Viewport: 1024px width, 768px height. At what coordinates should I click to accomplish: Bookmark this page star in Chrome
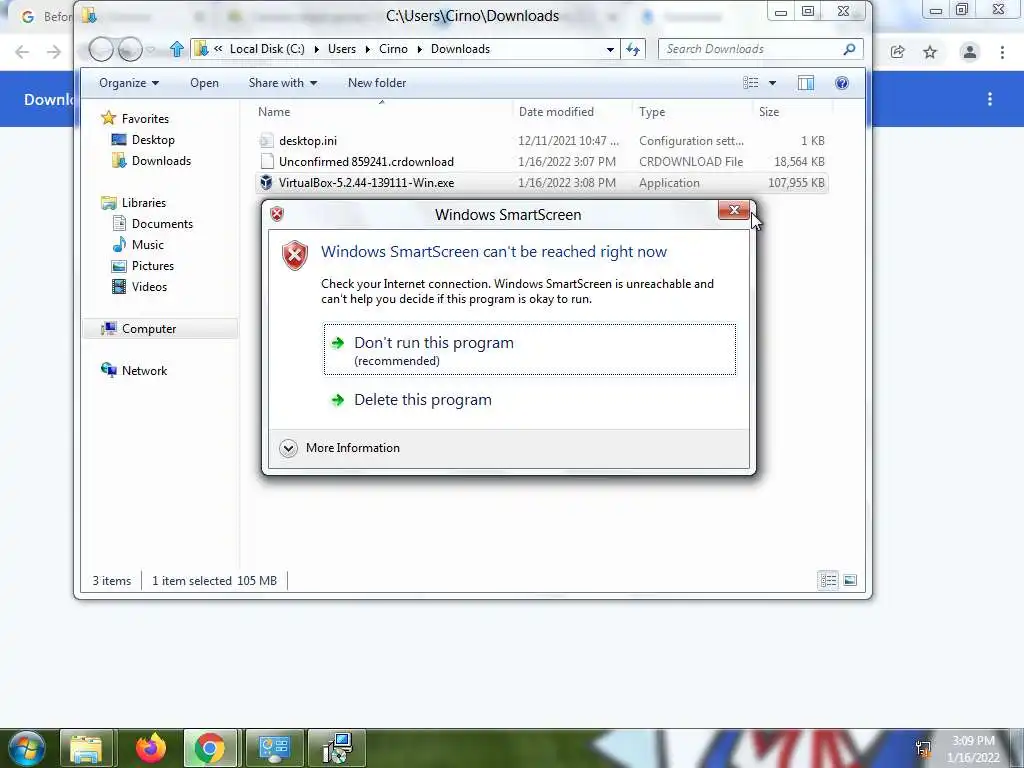pyautogui.click(x=930, y=52)
